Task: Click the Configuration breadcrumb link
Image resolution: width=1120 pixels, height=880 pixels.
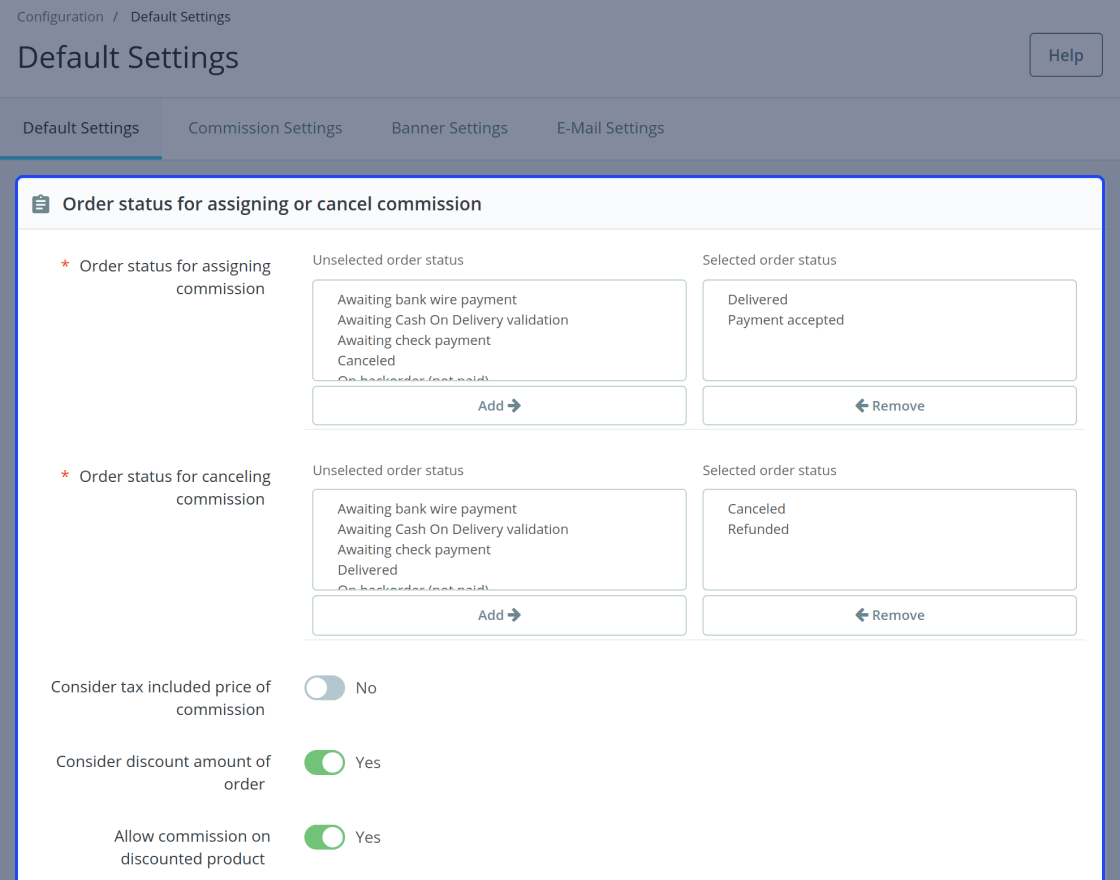Action: point(60,16)
